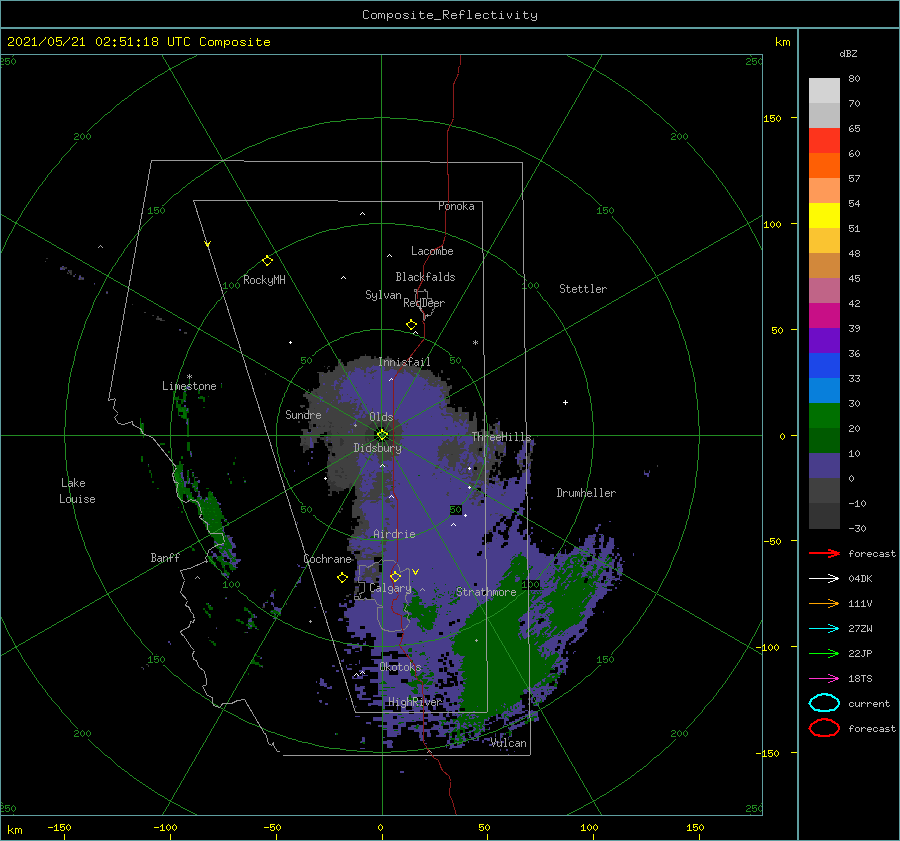900x841 pixels.
Task: Click the Cochrane label
Action: point(327,559)
